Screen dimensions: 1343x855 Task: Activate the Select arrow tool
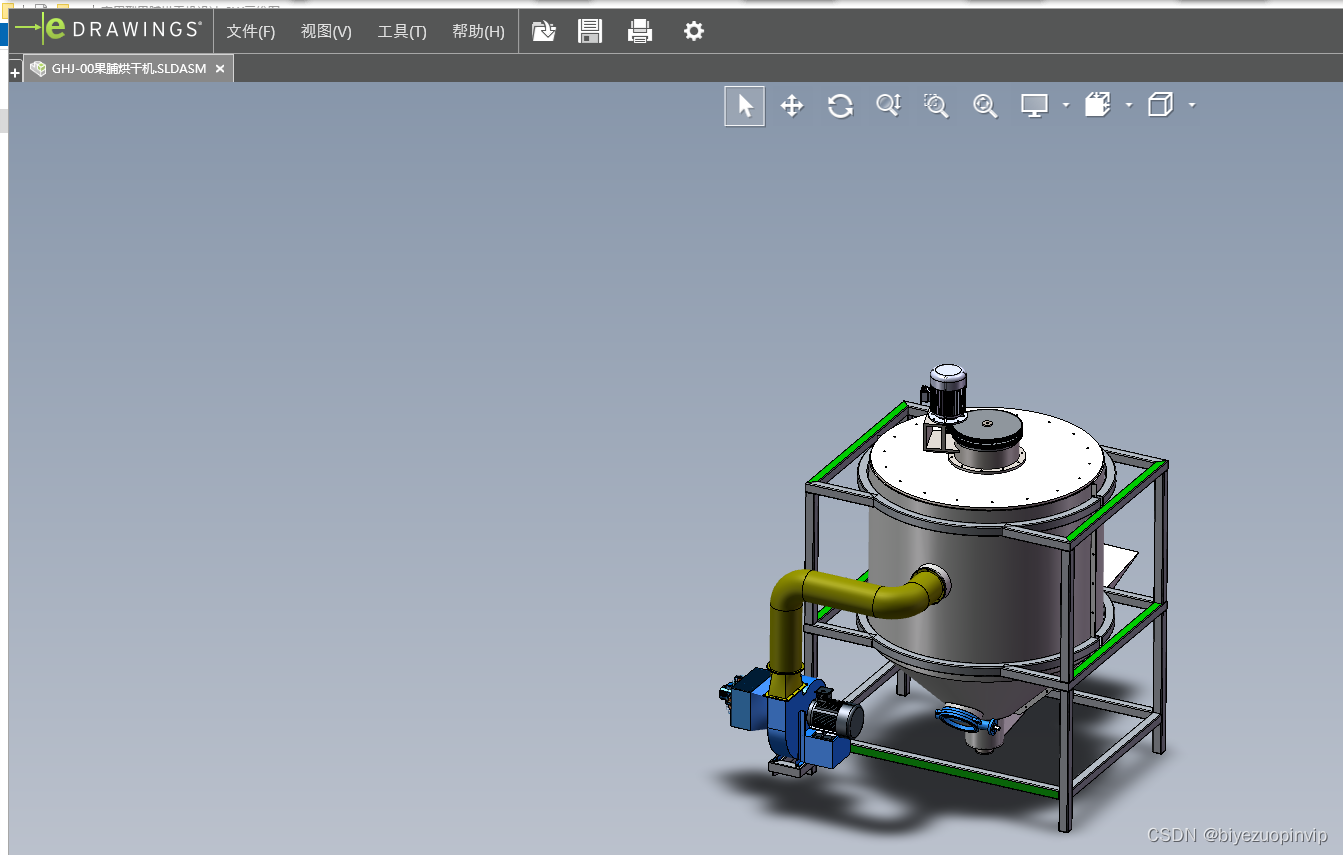tap(745, 106)
